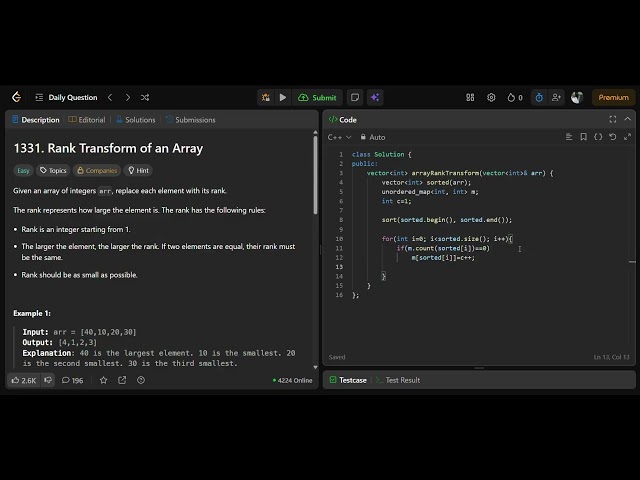Like the problem with thumbs up
Viewport: 640px width, 480px height.
(24, 380)
